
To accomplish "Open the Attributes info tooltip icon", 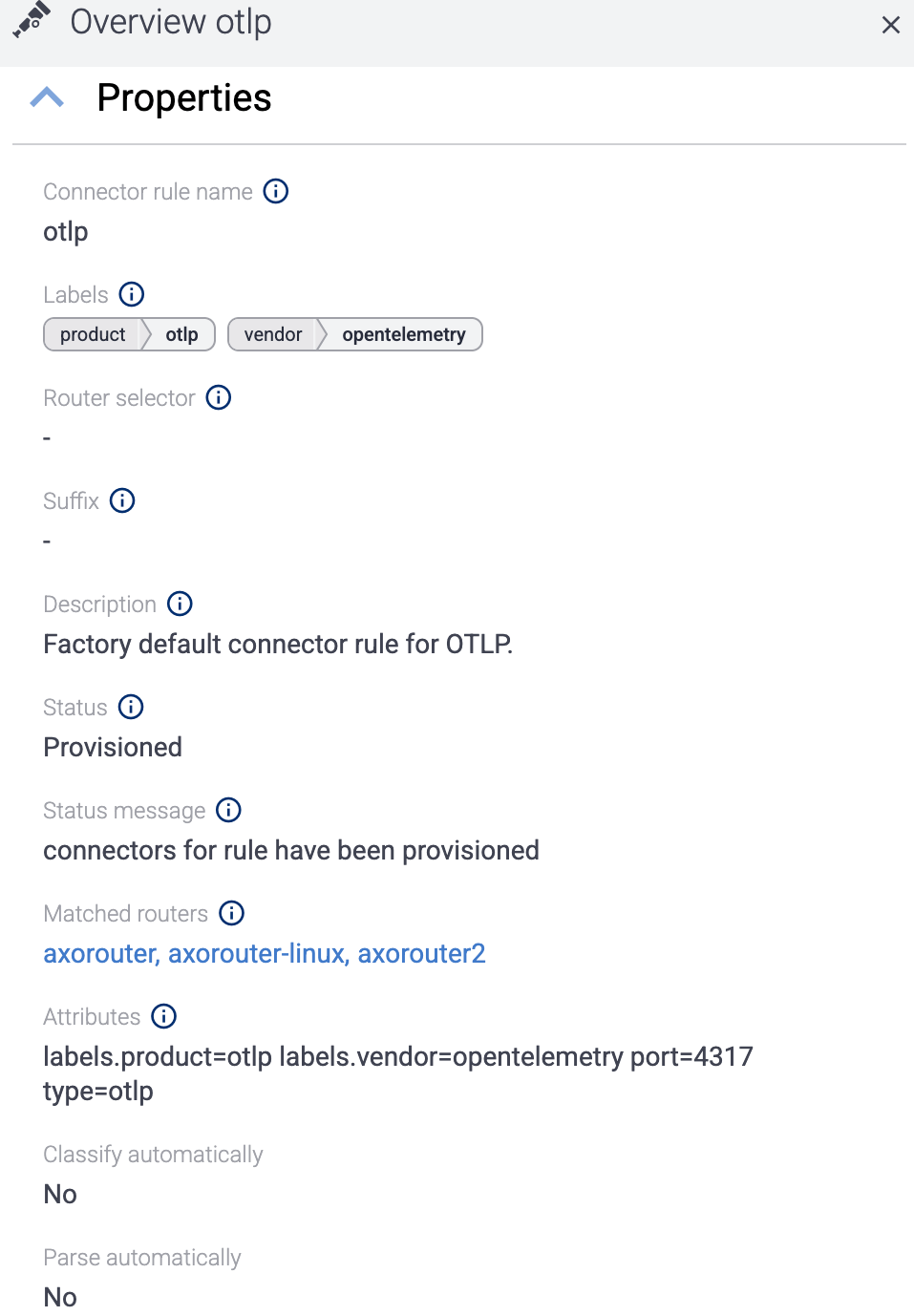I will pos(163,1016).
